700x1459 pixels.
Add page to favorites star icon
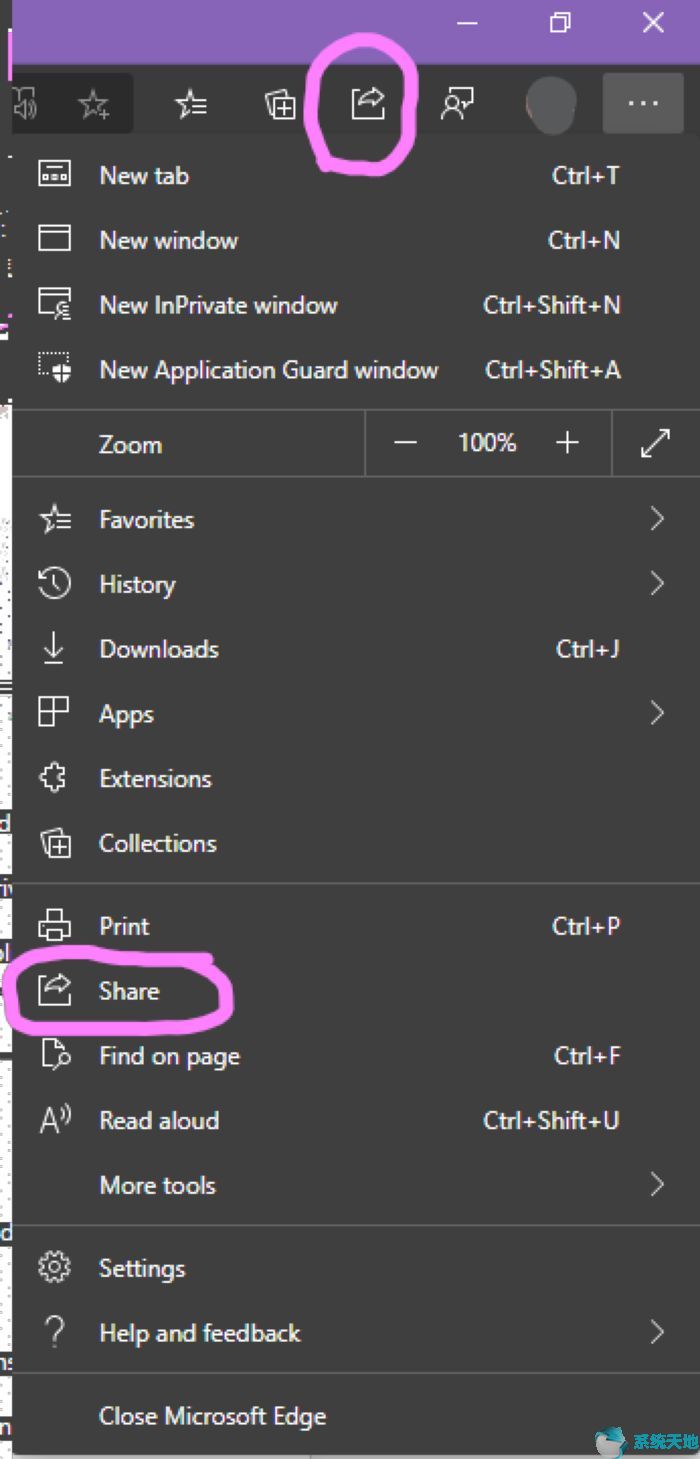(x=94, y=103)
